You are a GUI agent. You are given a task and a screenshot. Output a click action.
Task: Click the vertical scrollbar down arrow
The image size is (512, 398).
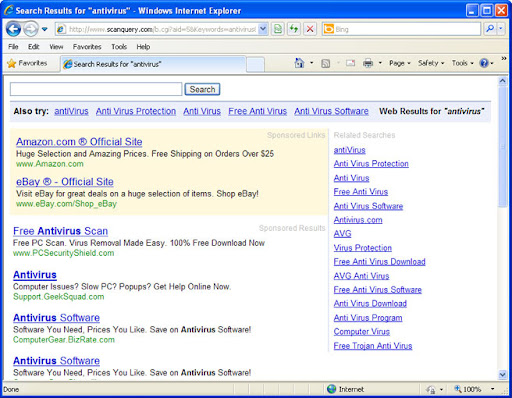coord(503,375)
